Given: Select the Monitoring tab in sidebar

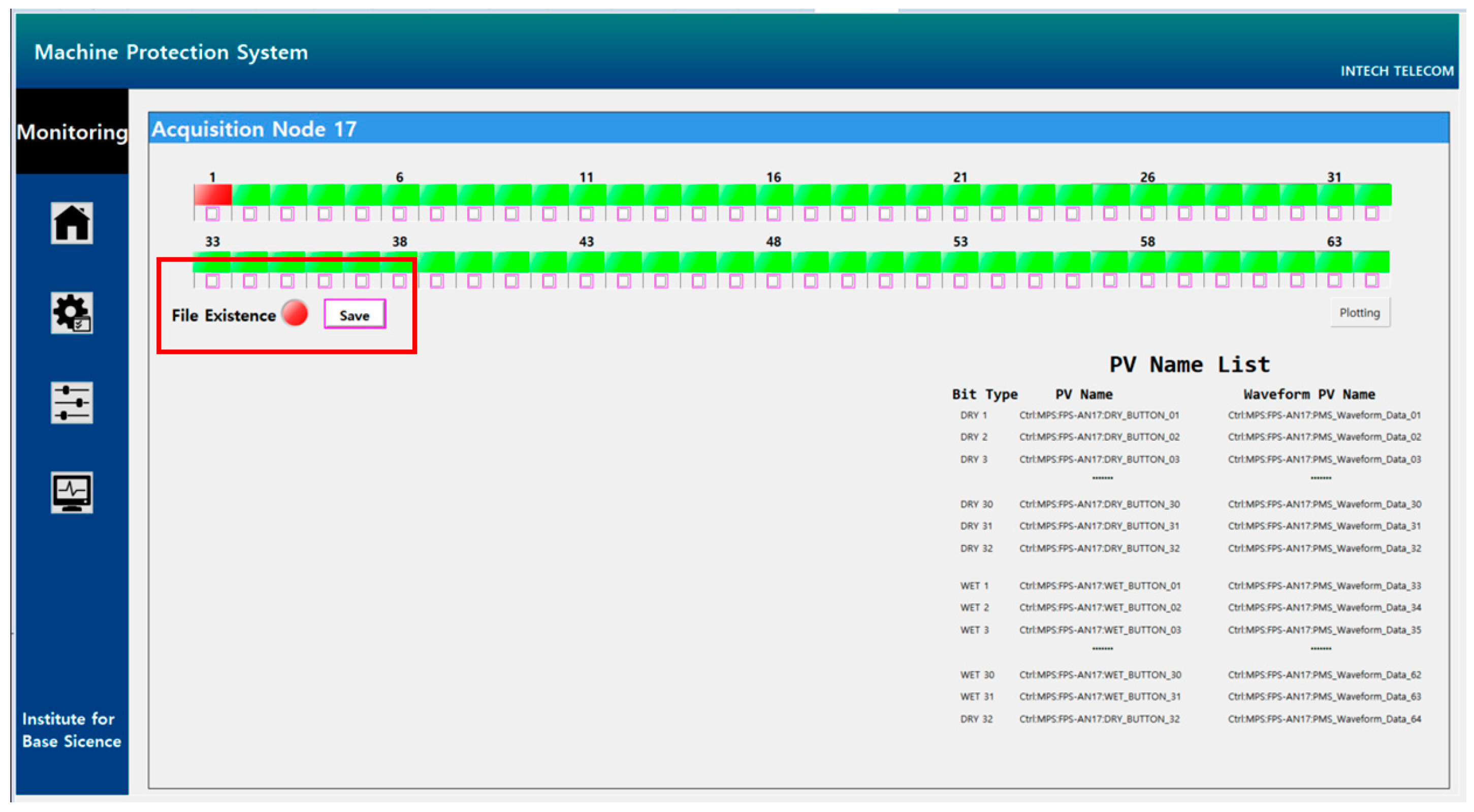Looking at the screenshot, I should point(72,132).
